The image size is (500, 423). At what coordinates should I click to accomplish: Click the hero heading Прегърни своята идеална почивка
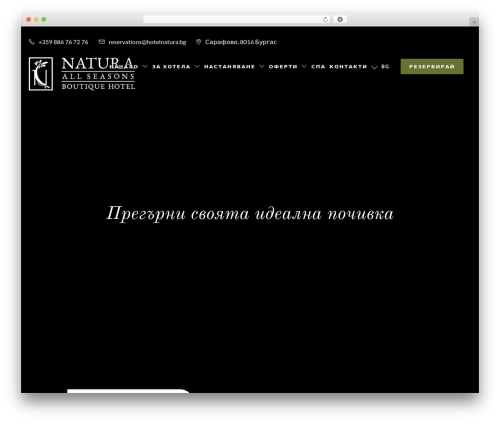pos(250,214)
